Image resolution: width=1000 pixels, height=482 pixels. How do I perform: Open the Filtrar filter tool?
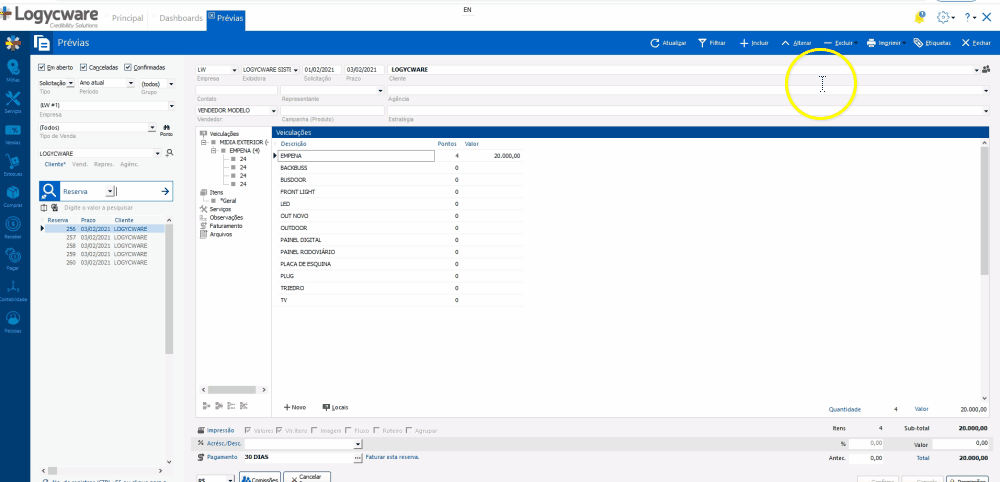(703, 43)
